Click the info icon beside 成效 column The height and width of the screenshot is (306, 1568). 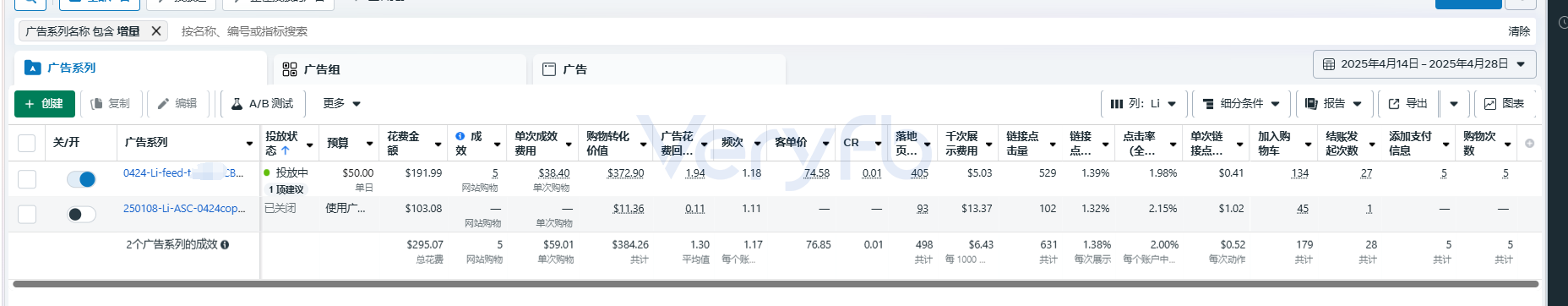(x=460, y=136)
